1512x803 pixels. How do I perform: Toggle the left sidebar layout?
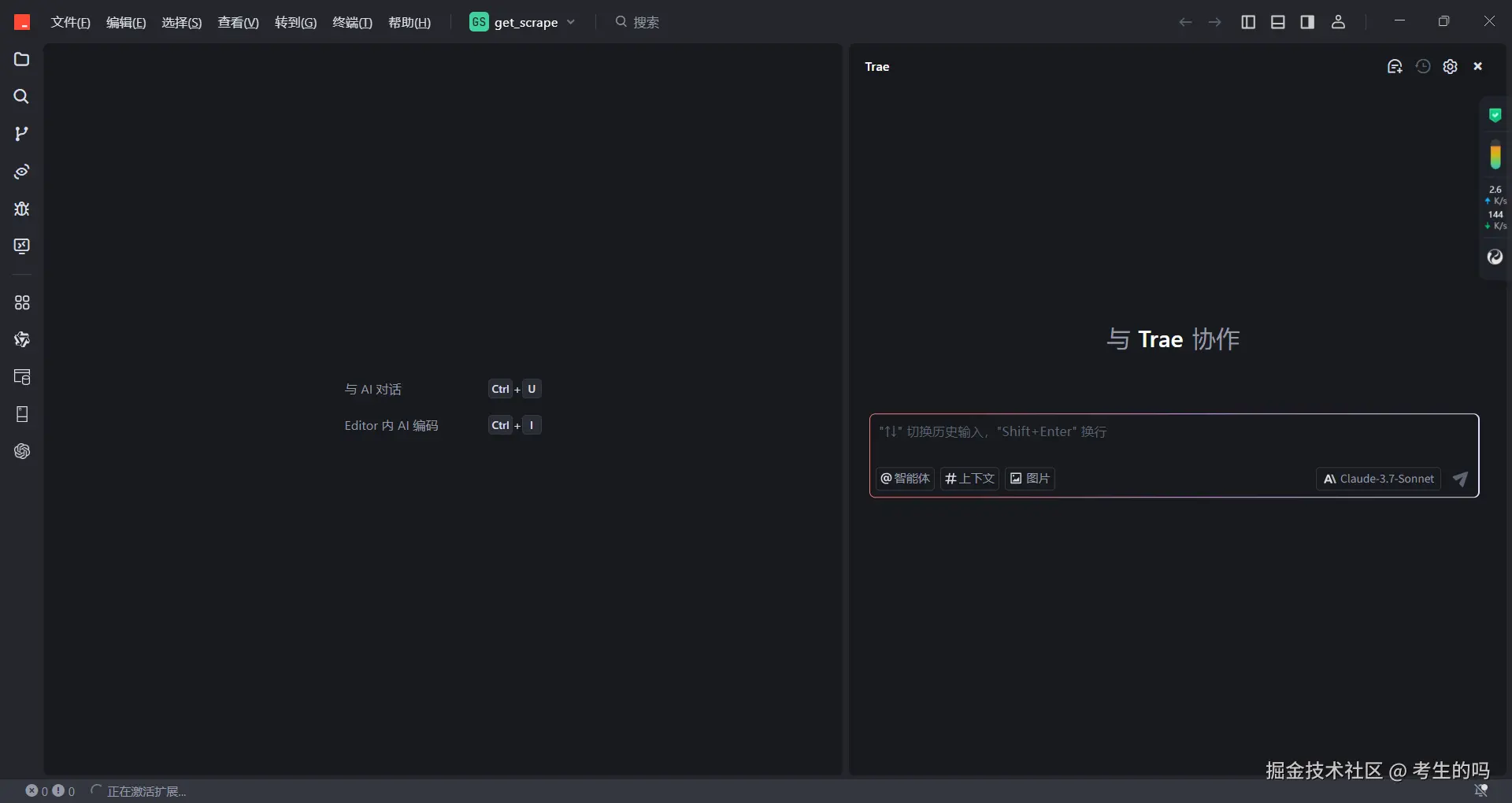pyautogui.click(x=1248, y=22)
